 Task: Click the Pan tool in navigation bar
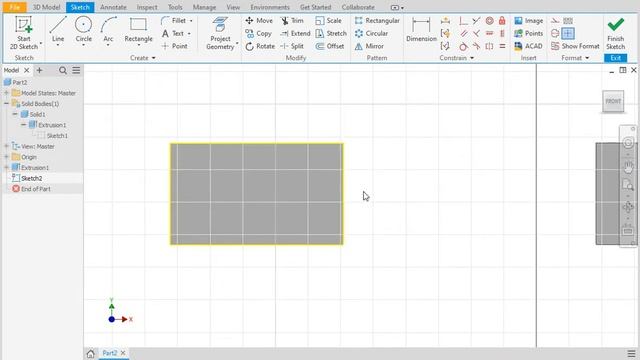628,167
